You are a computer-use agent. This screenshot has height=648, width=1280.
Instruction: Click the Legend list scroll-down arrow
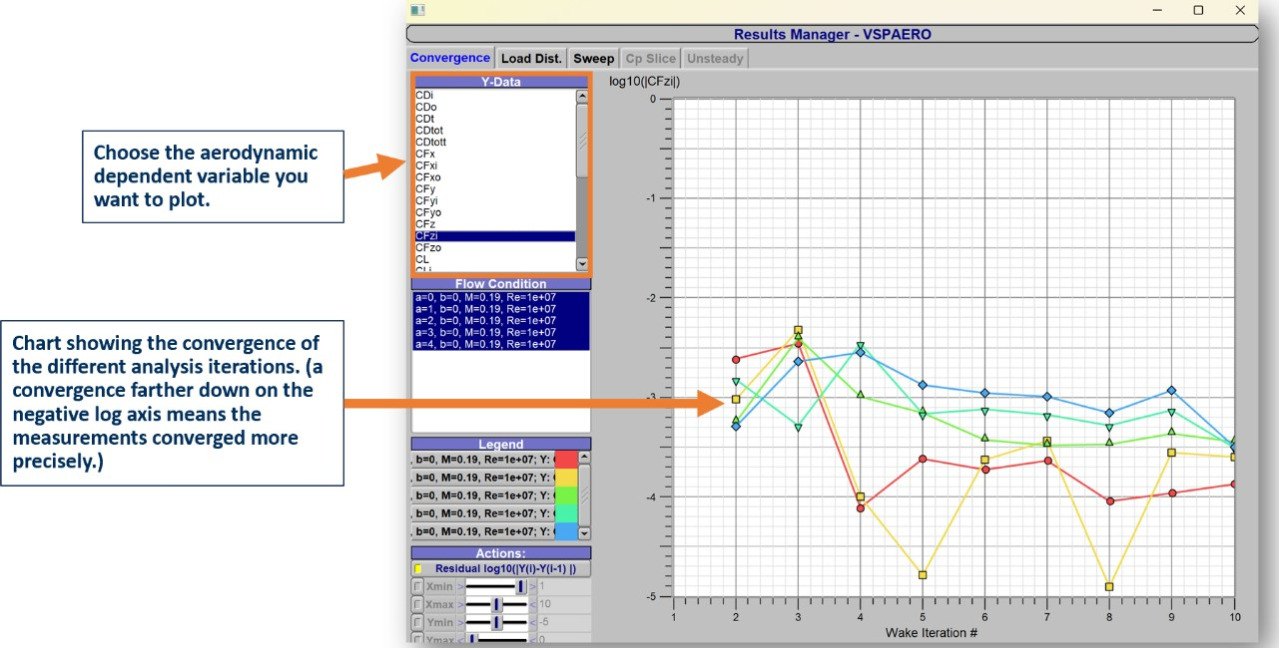tap(584, 533)
